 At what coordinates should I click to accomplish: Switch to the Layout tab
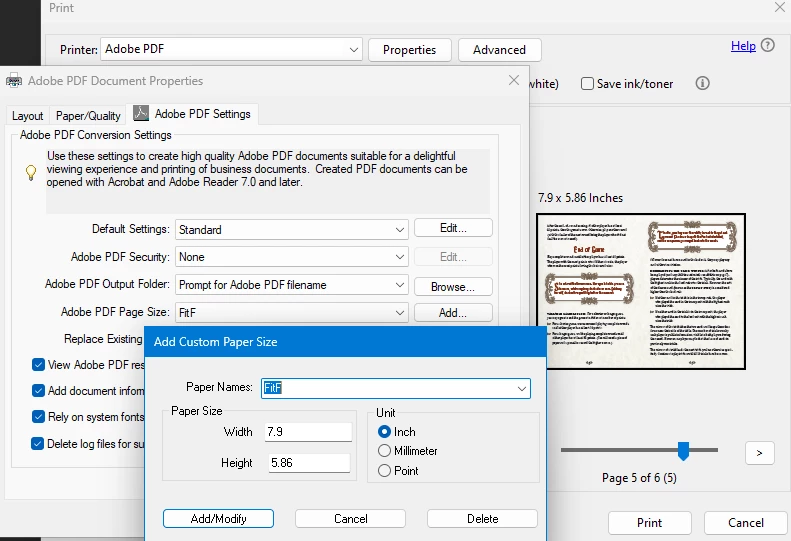pyautogui.click(x=27, y=116)
